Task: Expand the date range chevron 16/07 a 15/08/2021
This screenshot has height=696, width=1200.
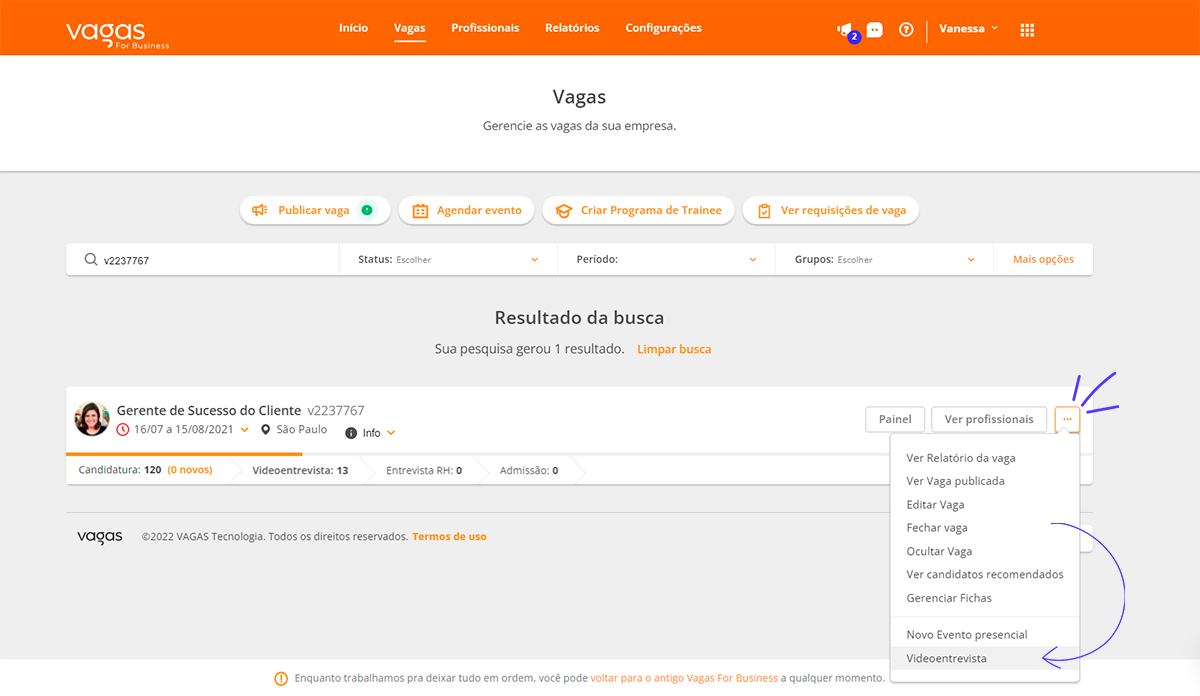Action: tap(245, 430)
